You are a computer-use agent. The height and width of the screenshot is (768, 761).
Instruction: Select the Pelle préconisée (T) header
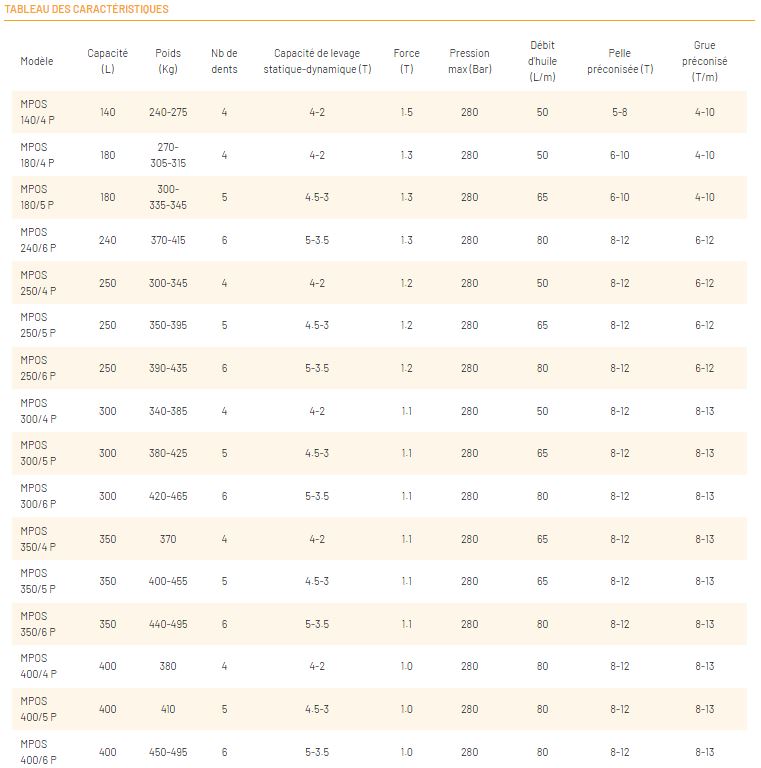coord(619,61)
